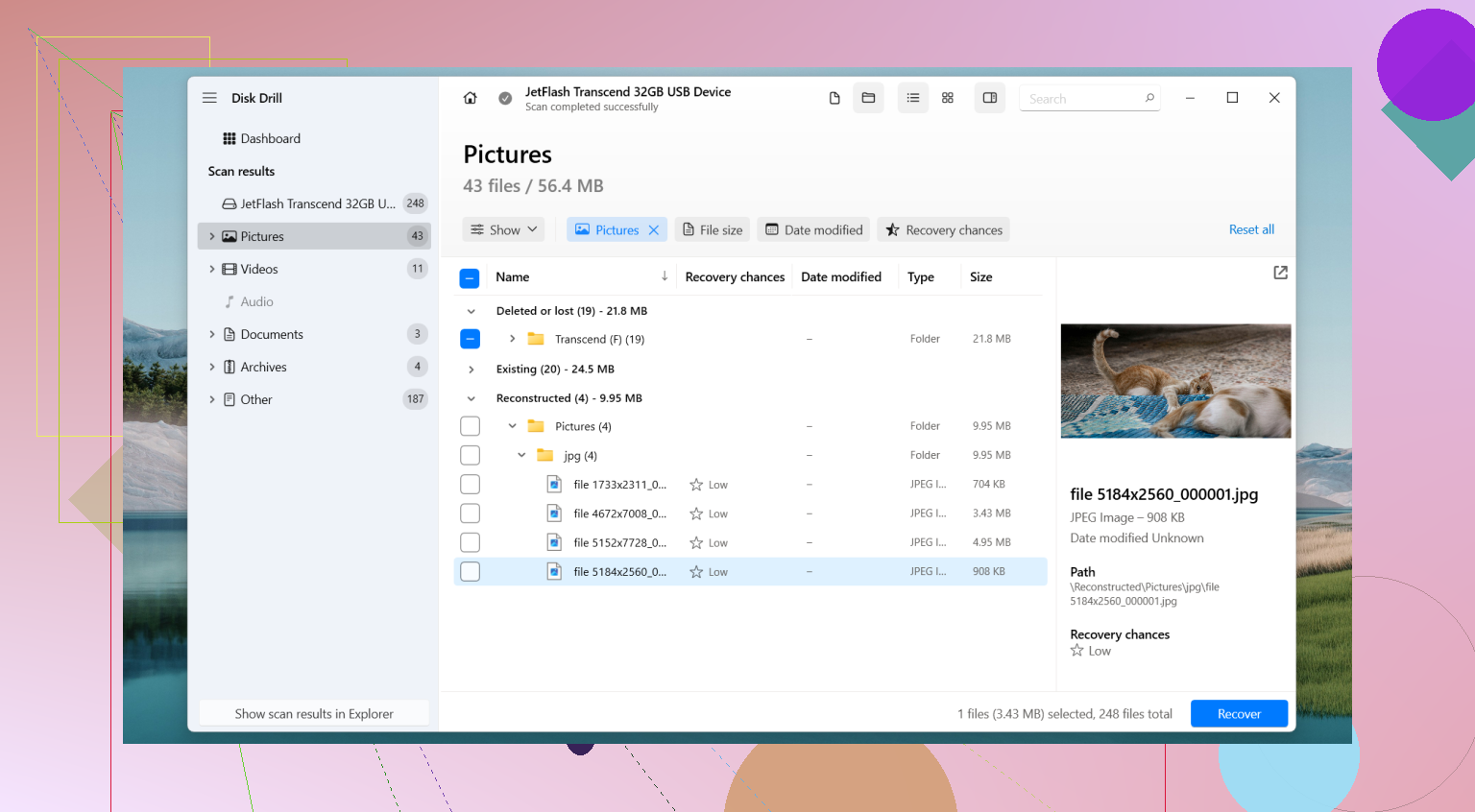Select the list view layout icon
Screen dimensions: 1475x812
(x=913, y=98)
